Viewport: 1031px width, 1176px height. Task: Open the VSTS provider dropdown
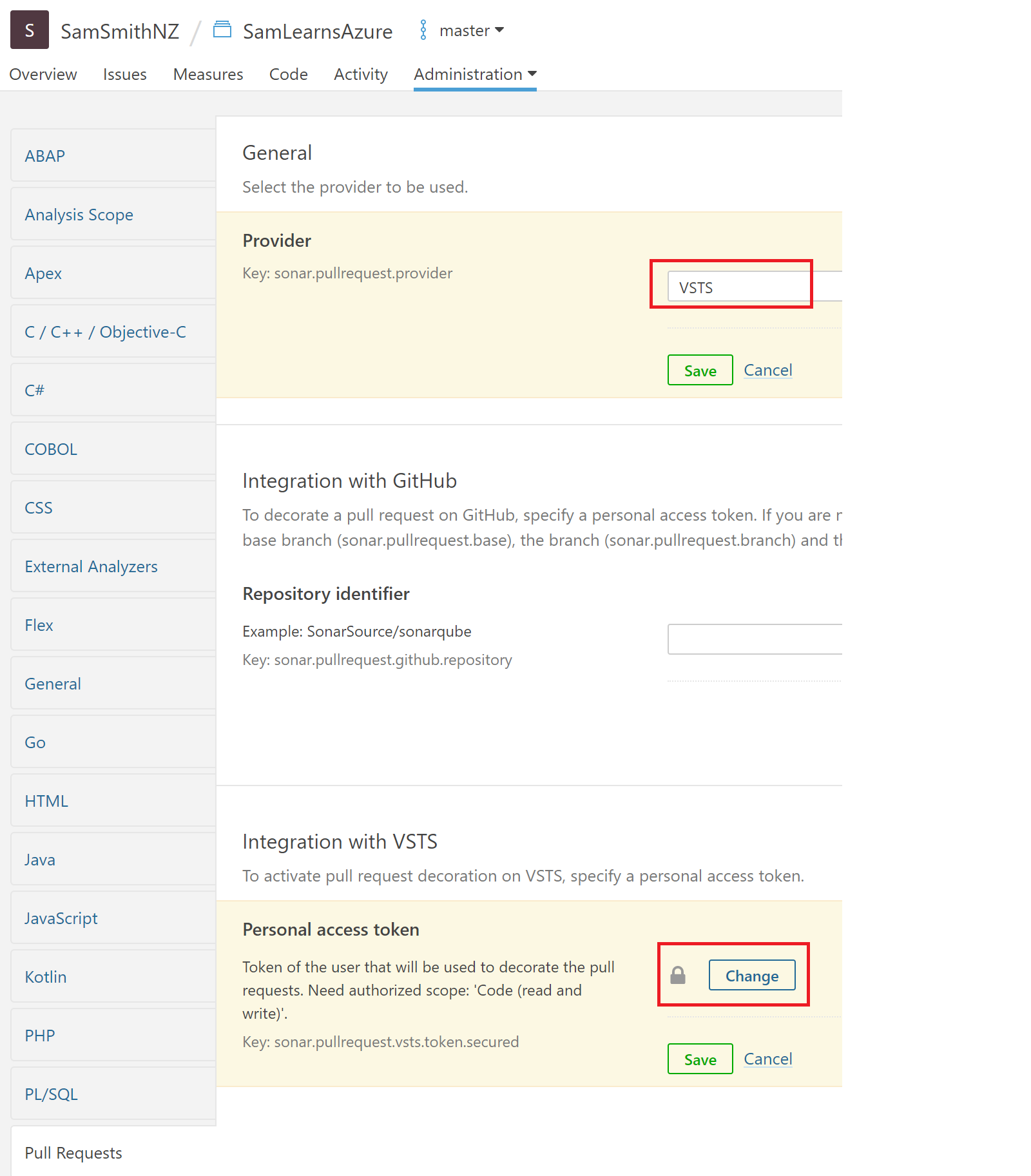[x=754, y=287]
